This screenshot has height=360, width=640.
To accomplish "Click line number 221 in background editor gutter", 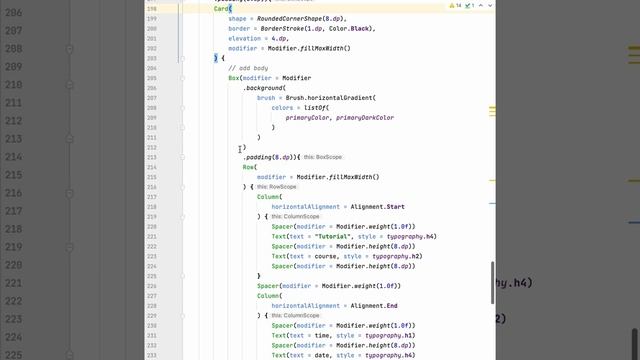I will (13, 283).
